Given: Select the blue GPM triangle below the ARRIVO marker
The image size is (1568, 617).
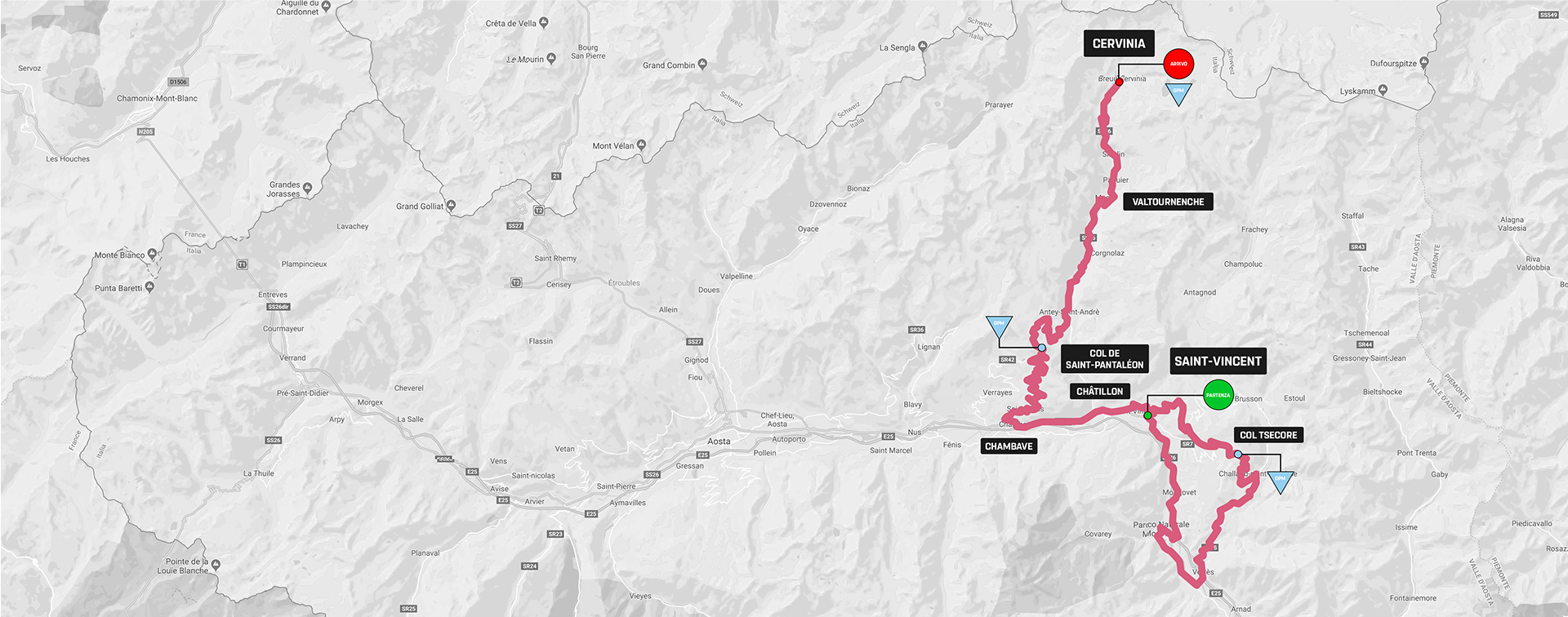Looking at the screenshot, I should tap(1178, 94).
